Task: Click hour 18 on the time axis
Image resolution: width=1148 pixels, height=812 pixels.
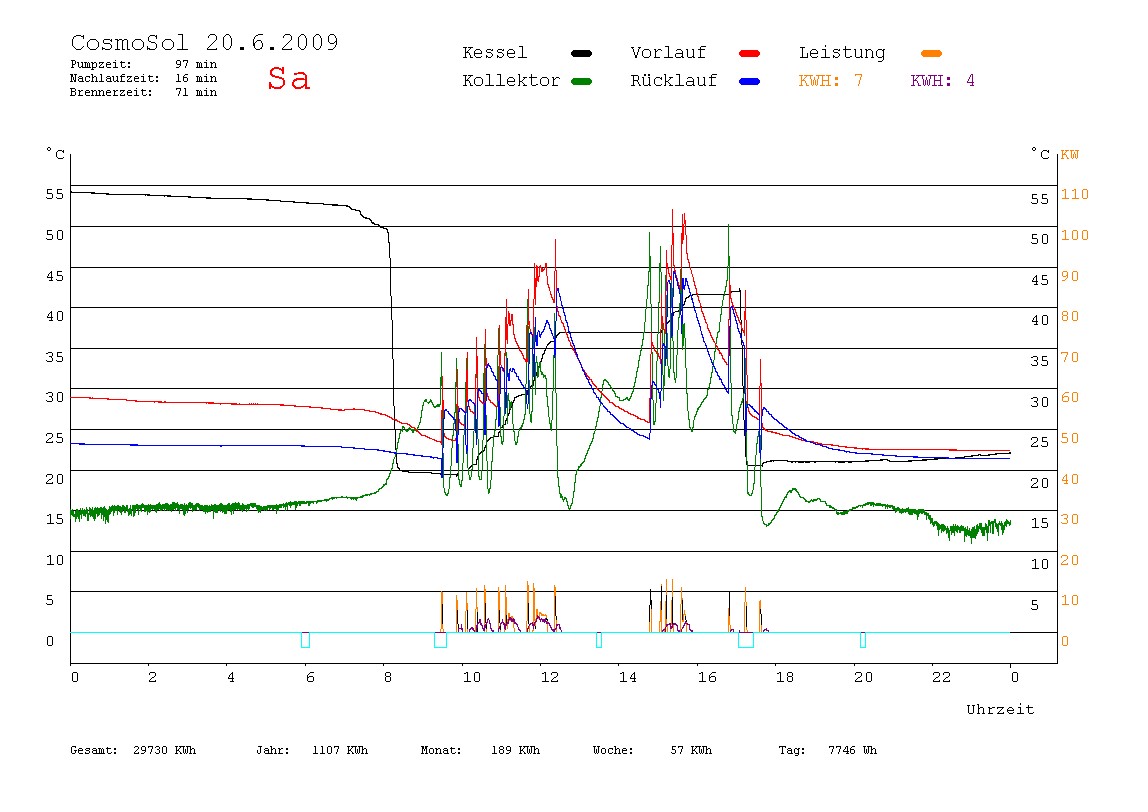Action: tap(785, 677)
